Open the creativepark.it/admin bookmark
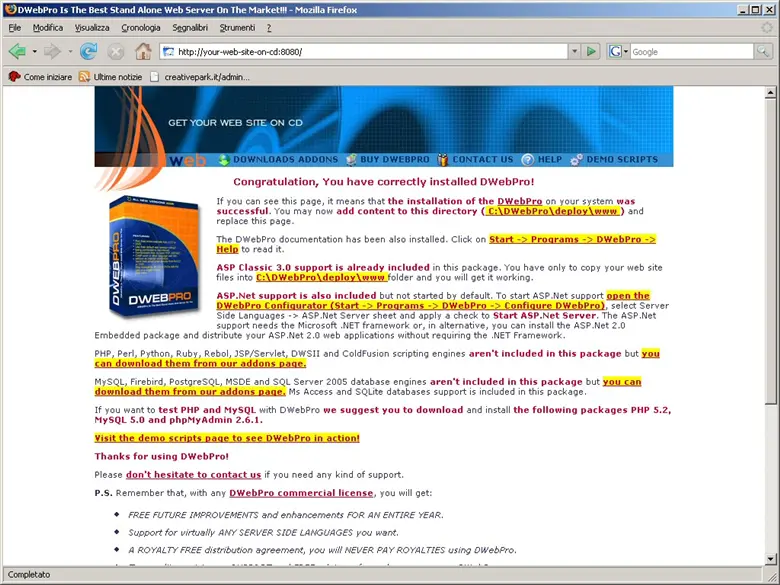The width and height of the screenshot is (780, 585). pyautogui.click(x=200, y=77)
